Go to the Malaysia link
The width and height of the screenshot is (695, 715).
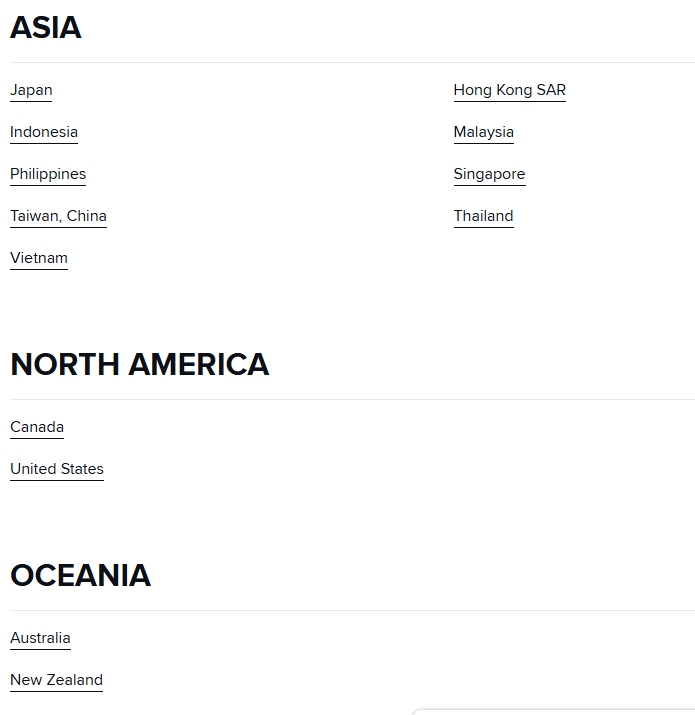coord(483,132)
